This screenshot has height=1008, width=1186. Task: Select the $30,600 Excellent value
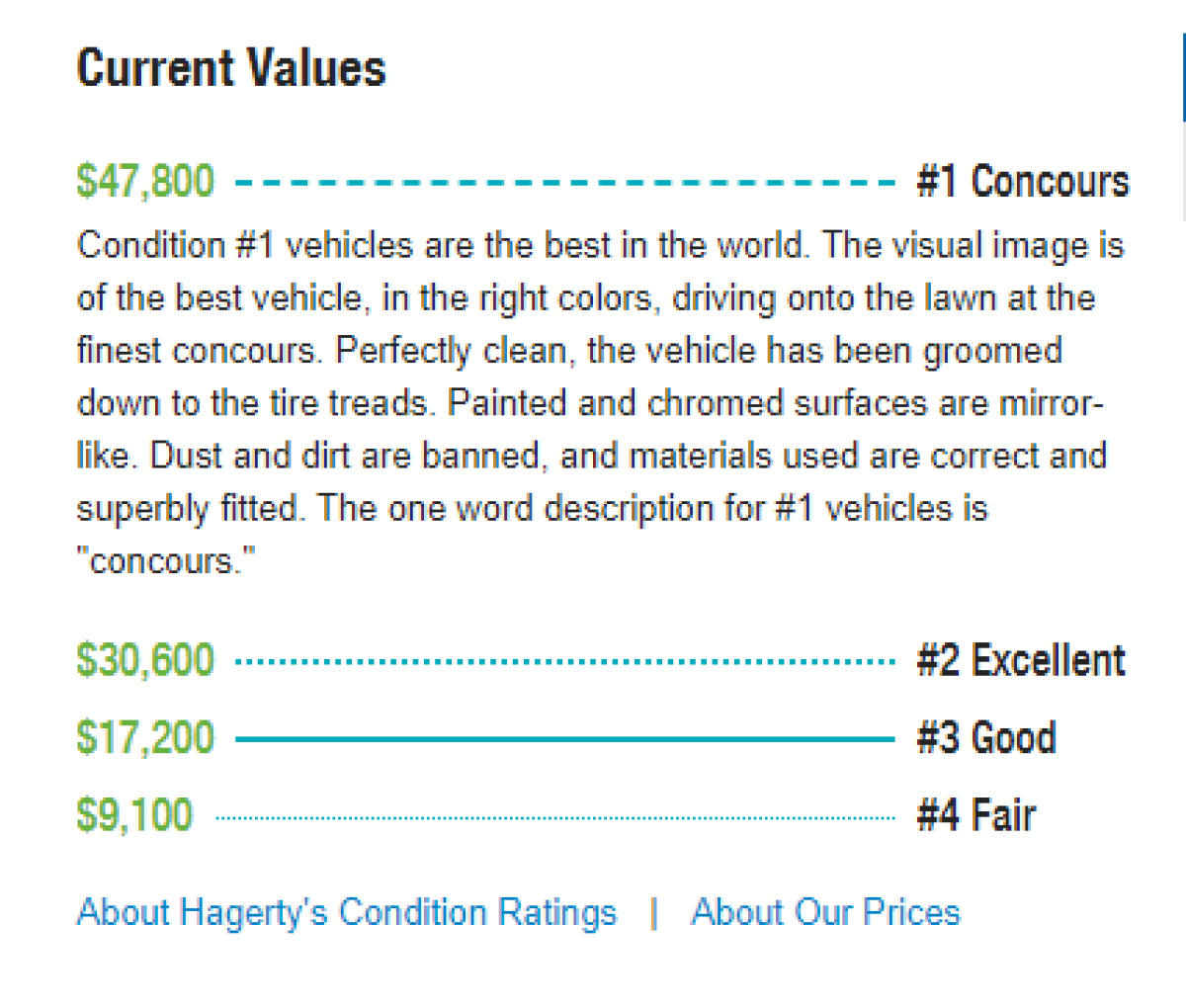[145, 660]
